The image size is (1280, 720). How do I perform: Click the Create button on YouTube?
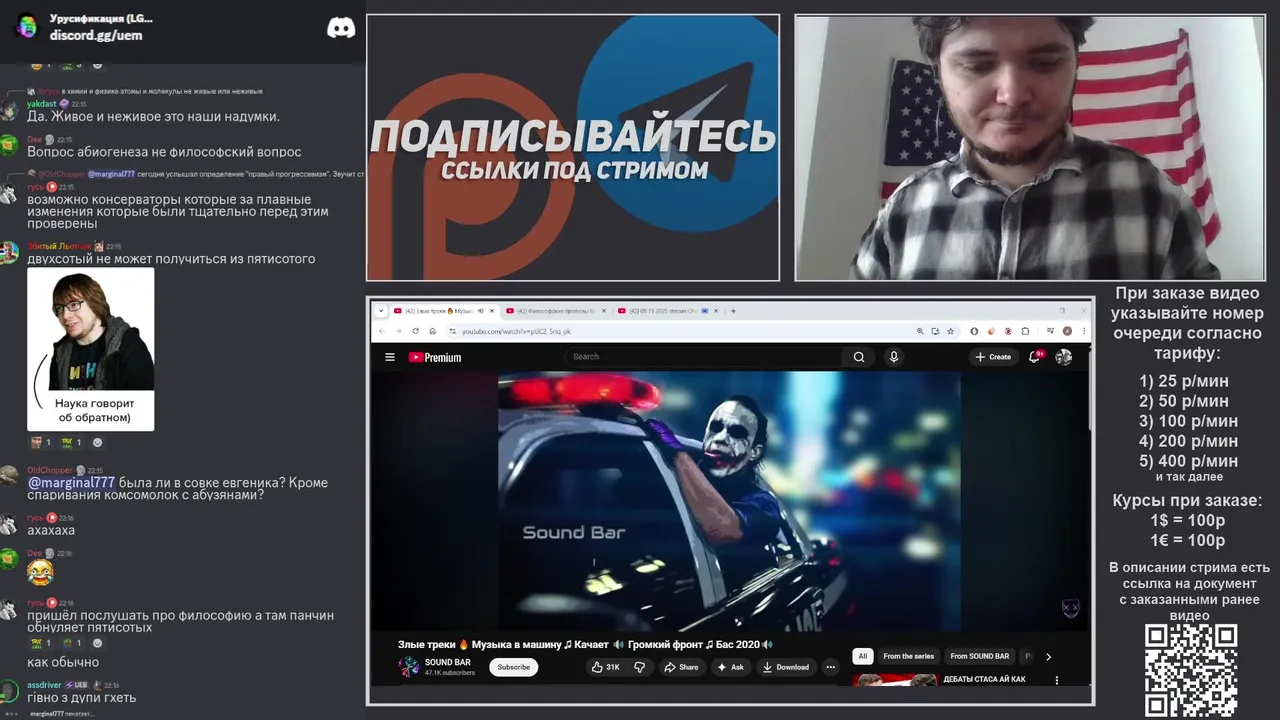[x=993, y=357]
